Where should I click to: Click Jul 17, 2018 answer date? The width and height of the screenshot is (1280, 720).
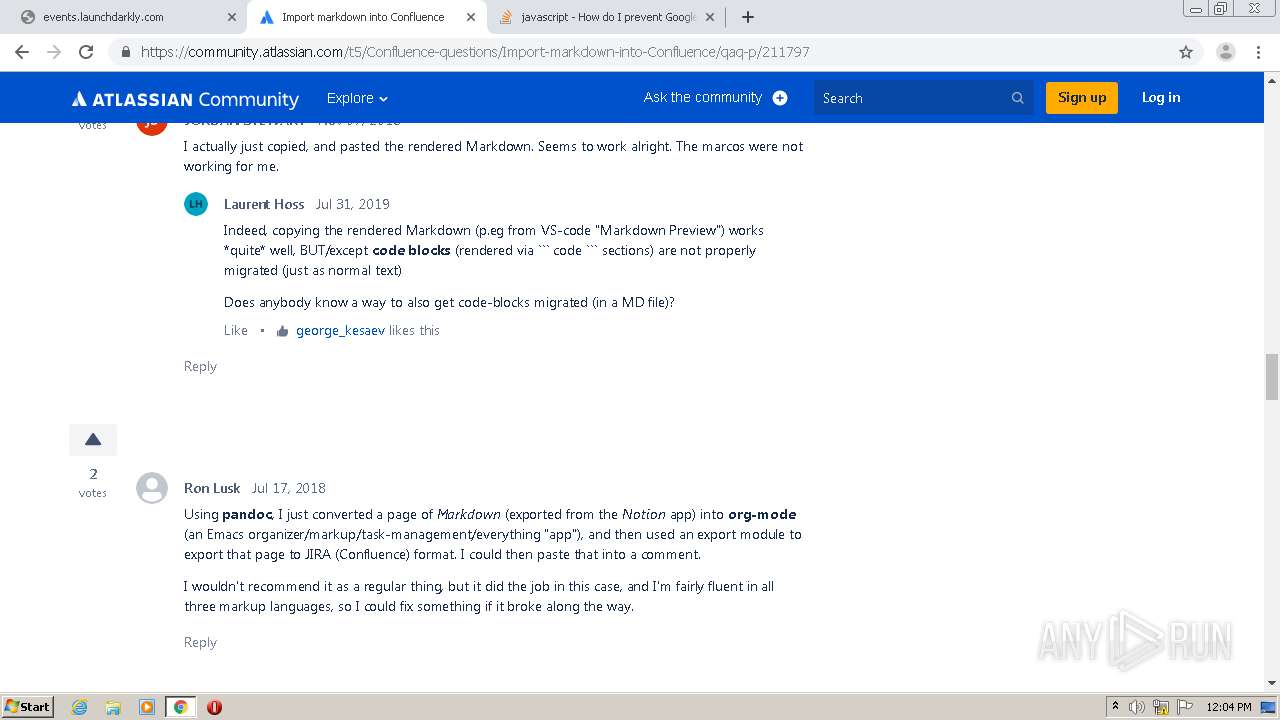coord(289,488)
